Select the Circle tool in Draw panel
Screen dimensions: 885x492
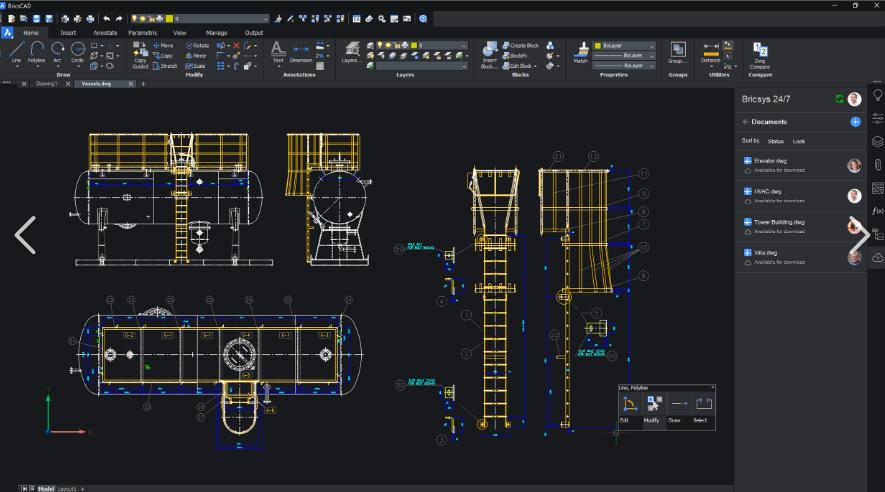click(x=77, y=51)
